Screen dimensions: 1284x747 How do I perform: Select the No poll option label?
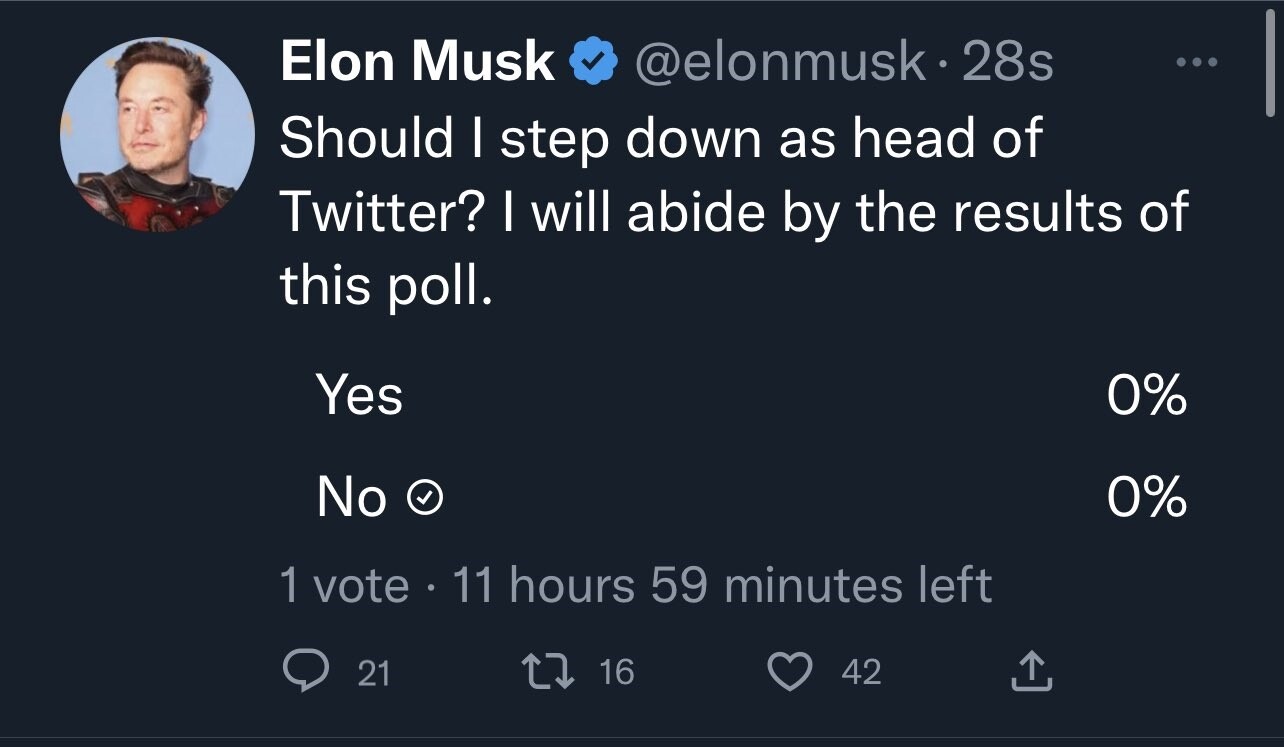[352, 497]
